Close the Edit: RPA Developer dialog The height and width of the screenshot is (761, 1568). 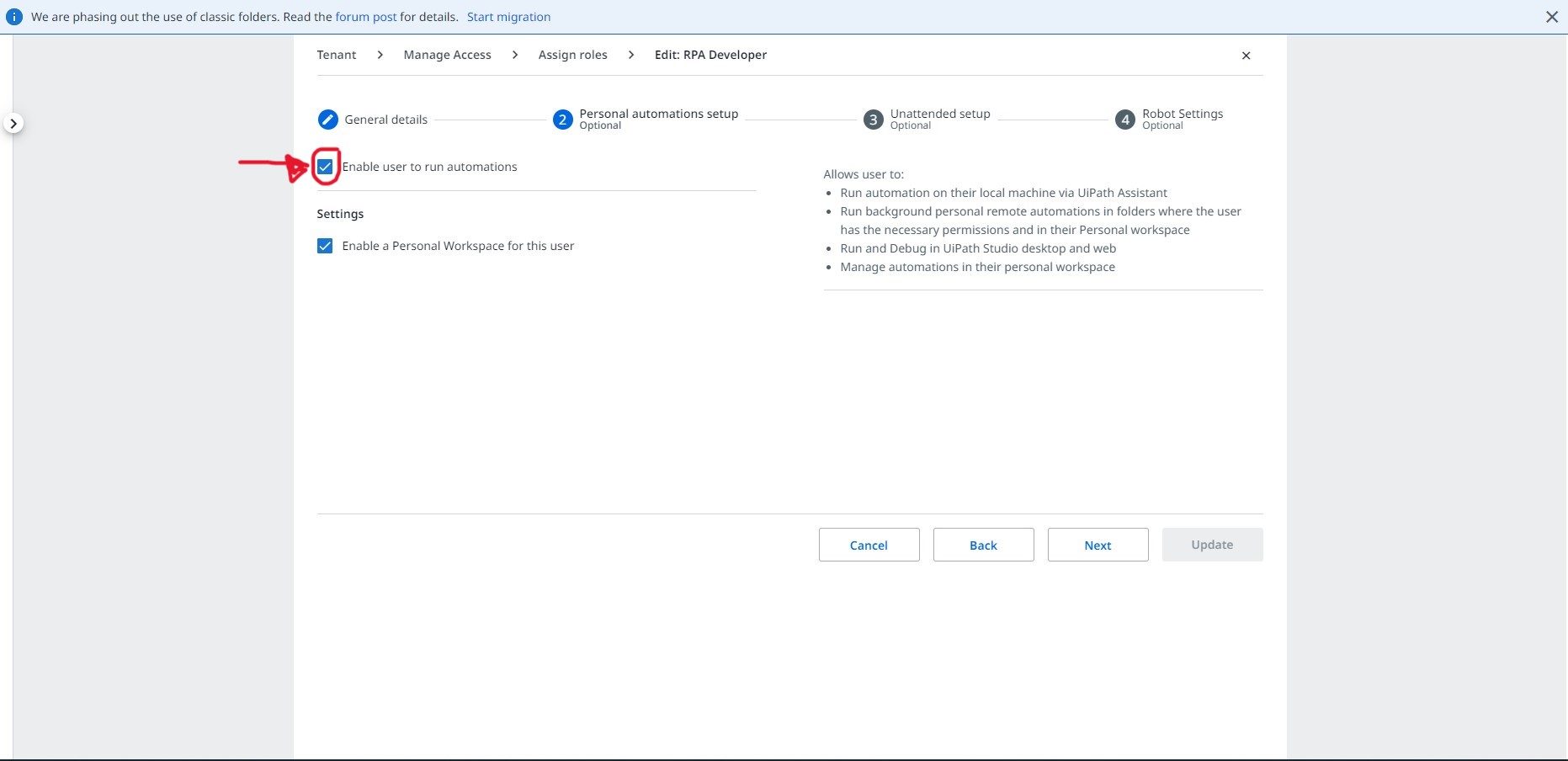[x=1246, y=56]
